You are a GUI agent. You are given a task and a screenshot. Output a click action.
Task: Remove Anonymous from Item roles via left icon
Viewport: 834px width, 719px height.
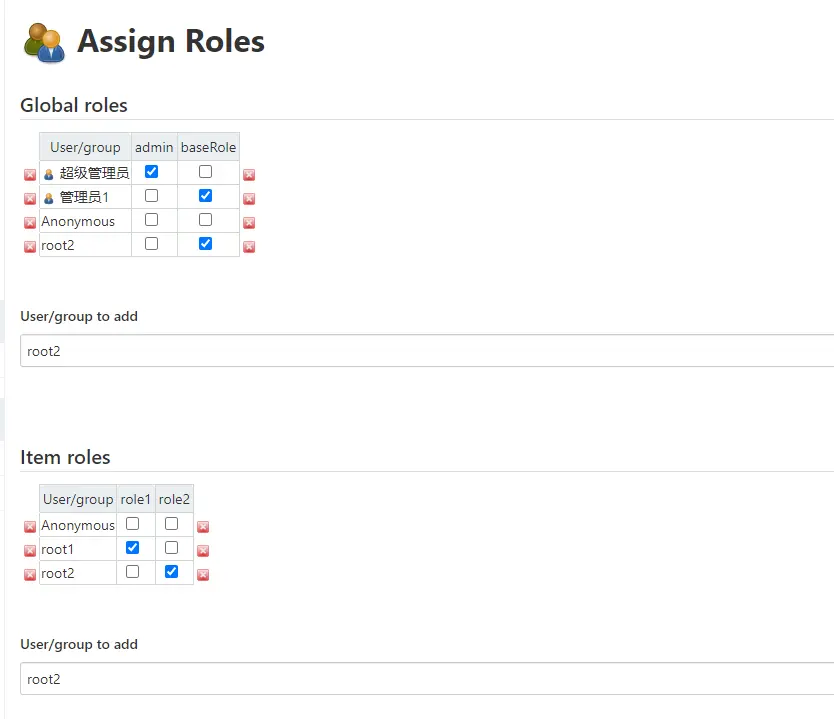coord(30,527)
